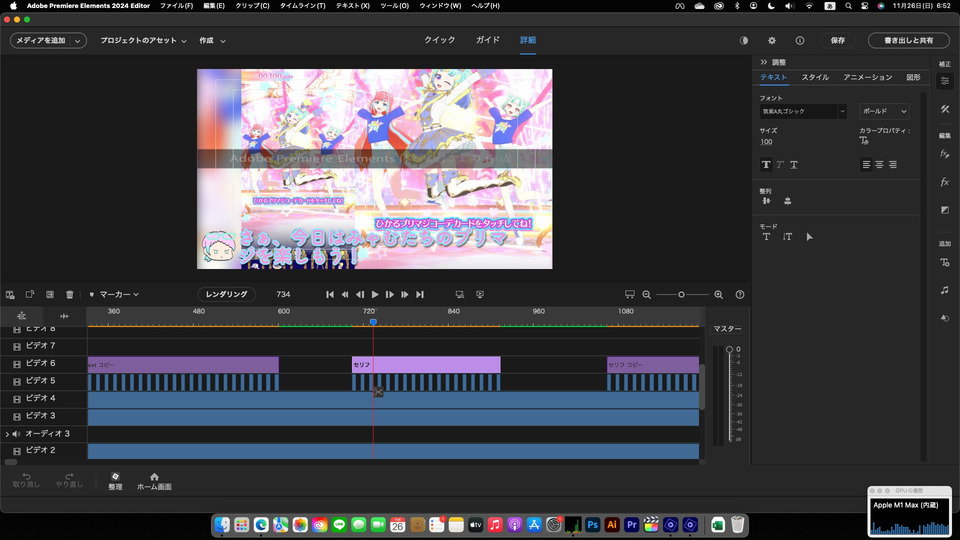
Task: Switch to the ガイド mode tab
Action: pyautogui.click(x=488, y=40)
